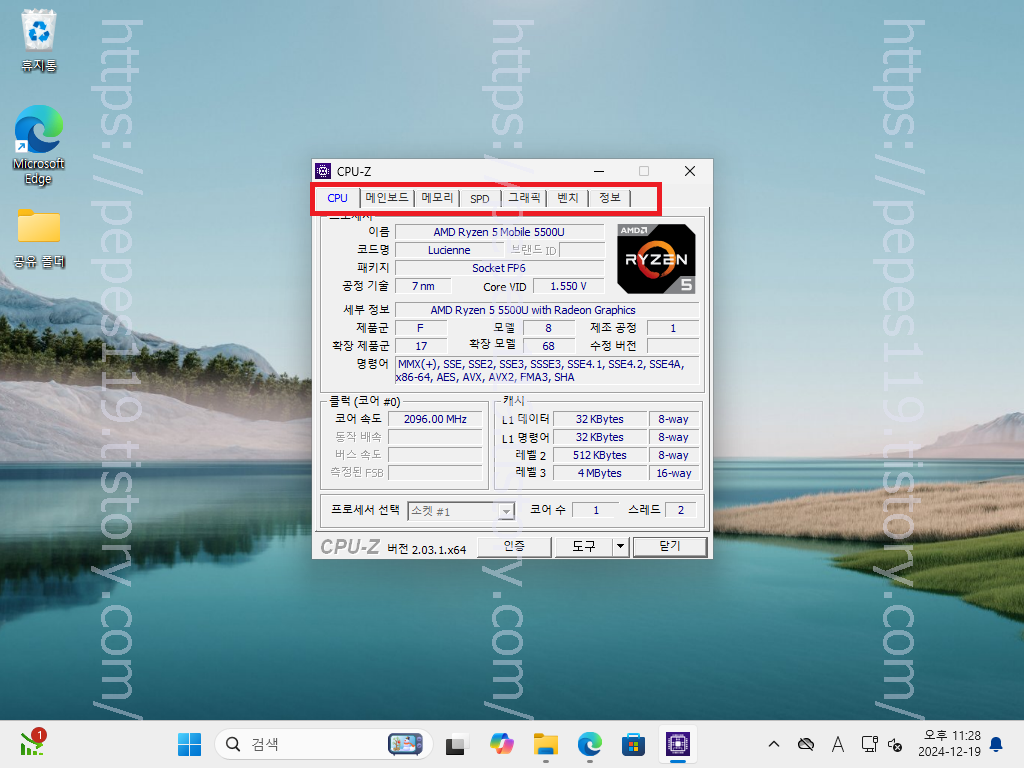This screenshot has width=1024, height=768.
Task: Click the 닫기 button
Action: [670, 547]
